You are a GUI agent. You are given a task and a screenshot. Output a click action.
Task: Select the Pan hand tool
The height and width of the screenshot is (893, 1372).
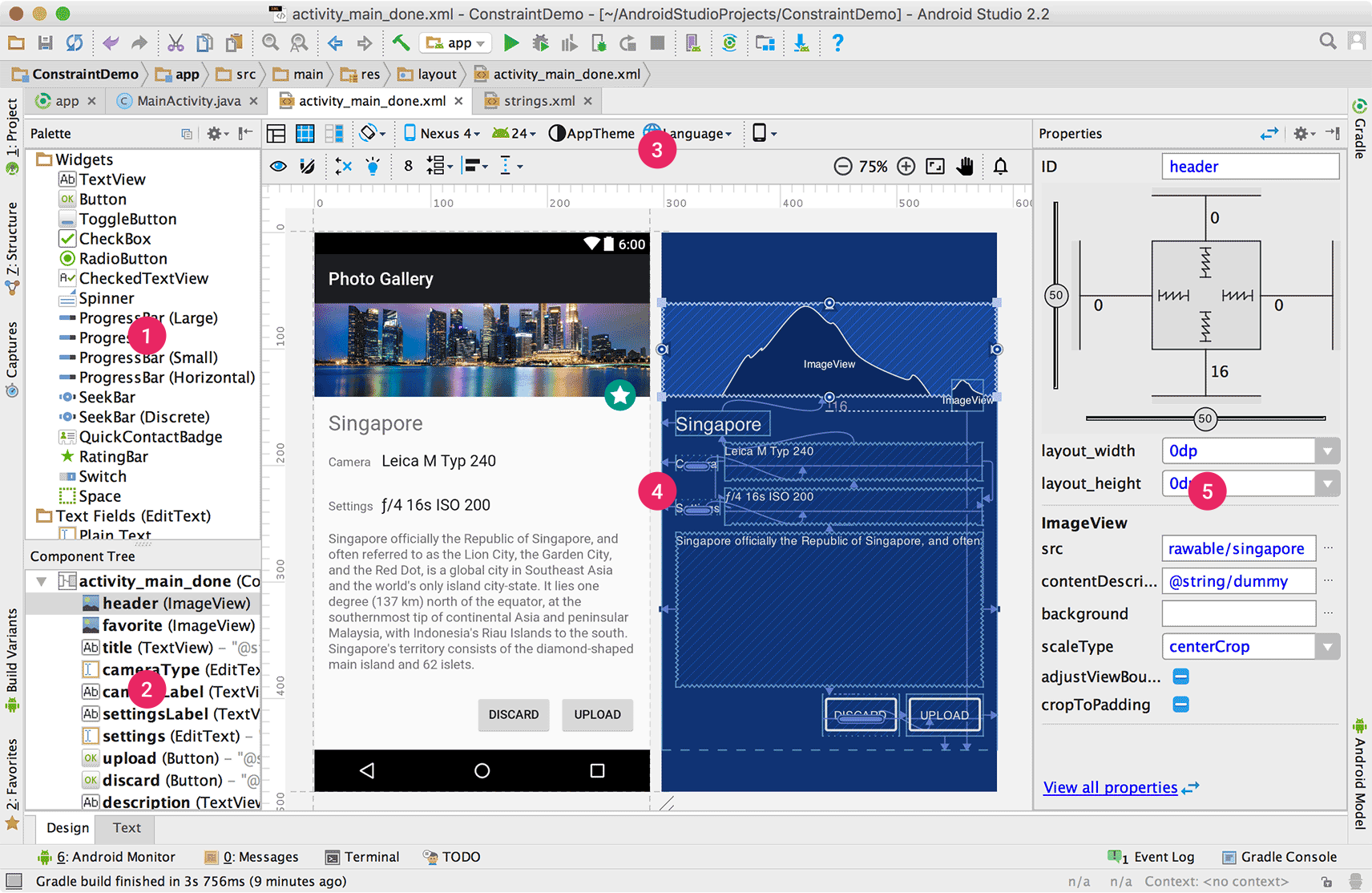965,166
